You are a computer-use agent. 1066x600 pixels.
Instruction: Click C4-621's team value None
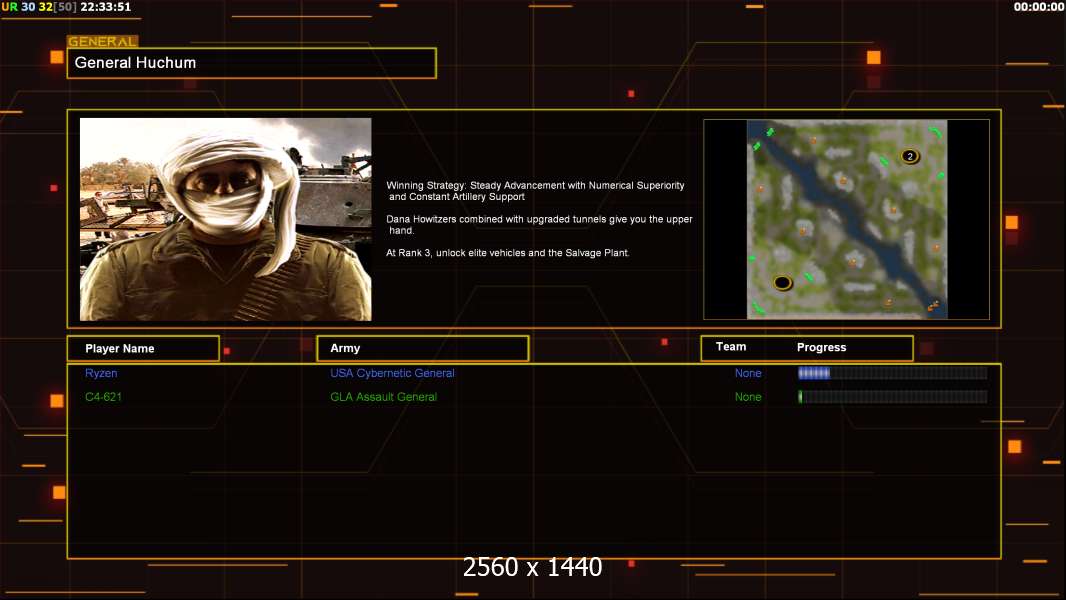point(748,397)
